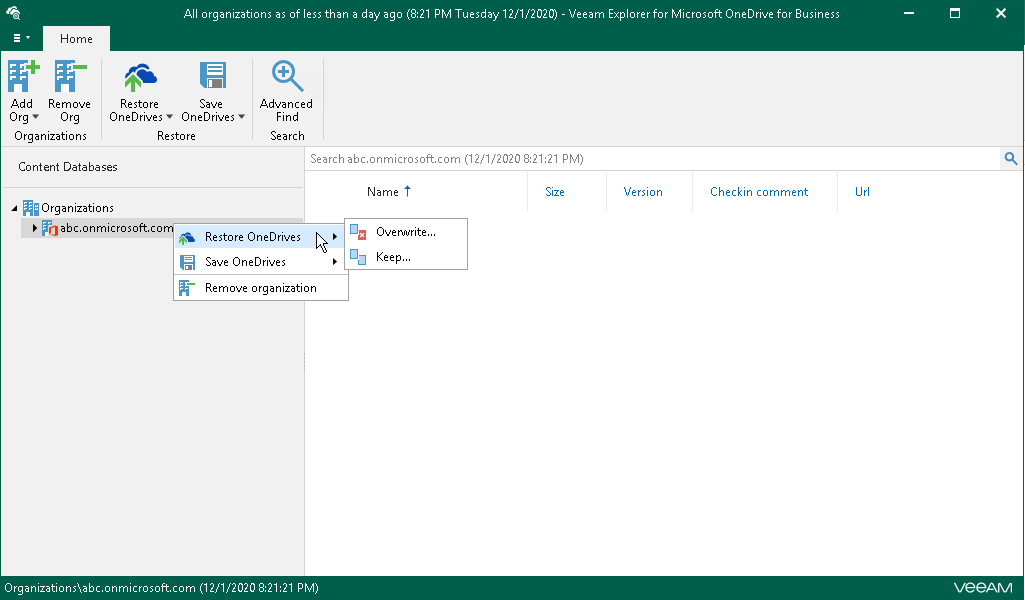Click the Veeam app icon in title bar

(13, 13)
